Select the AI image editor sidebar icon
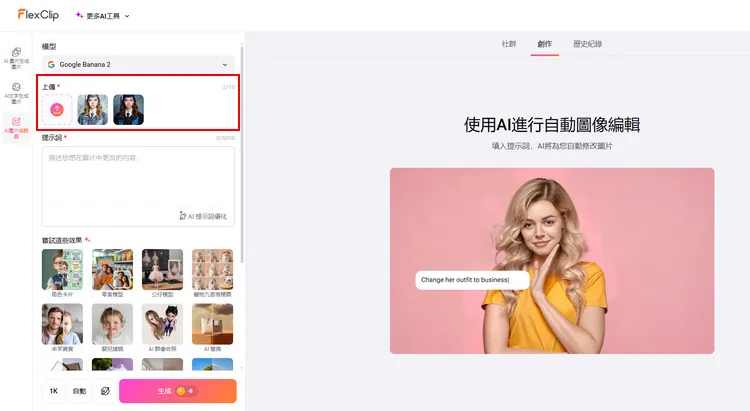 [x=16, y=126]
